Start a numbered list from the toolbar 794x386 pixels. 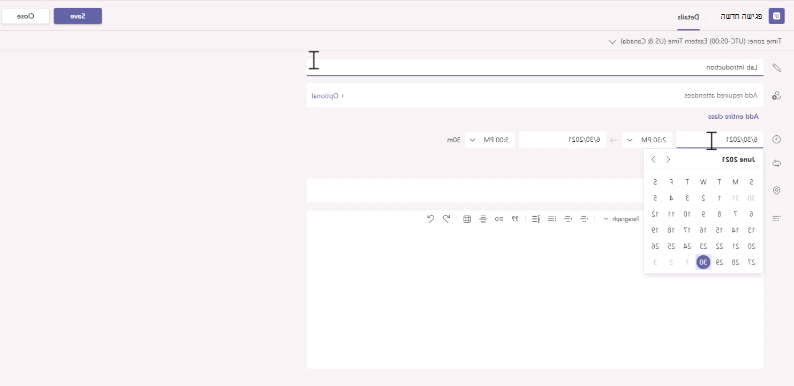point(536,219)
